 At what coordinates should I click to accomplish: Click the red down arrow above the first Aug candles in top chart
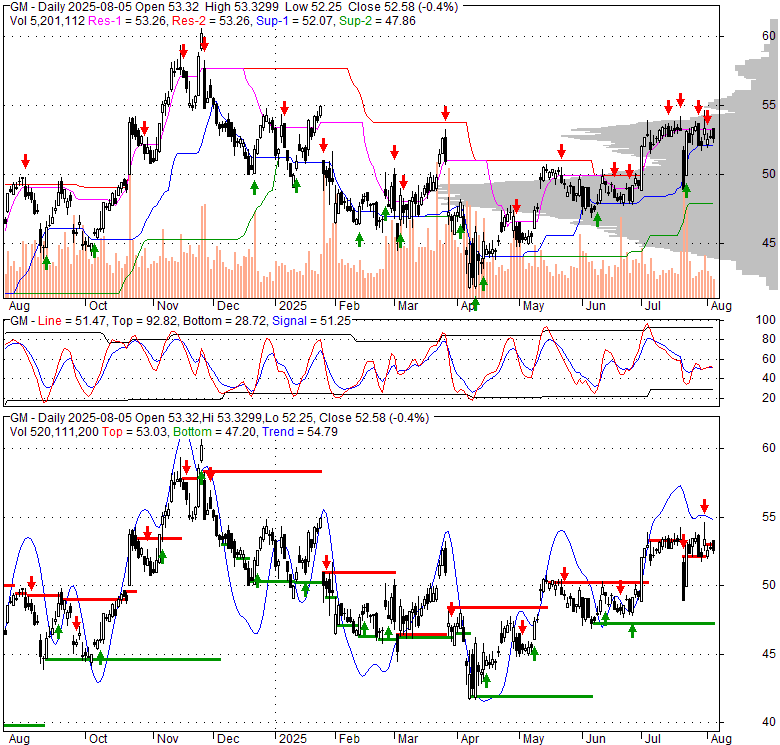tap(26, 161)
